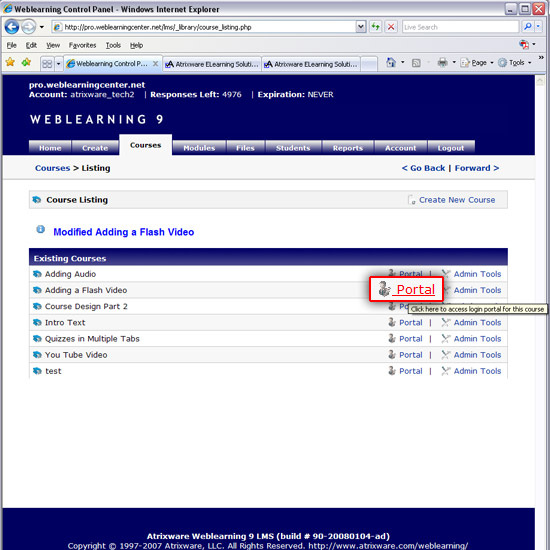
Task: Click the Print toolbar icon
Action: pyautogui.click(x=443, y=63)
